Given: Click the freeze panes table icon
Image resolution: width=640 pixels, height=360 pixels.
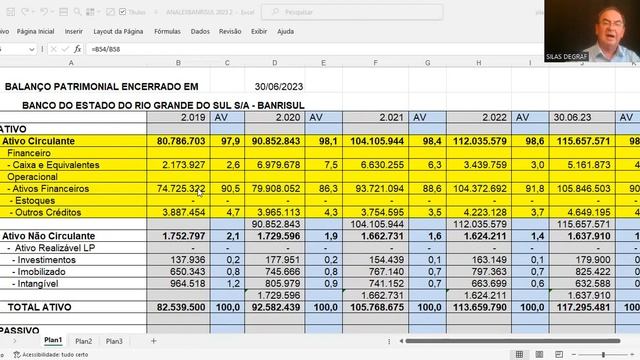Looking at the screenshot, I should (63, 12).
